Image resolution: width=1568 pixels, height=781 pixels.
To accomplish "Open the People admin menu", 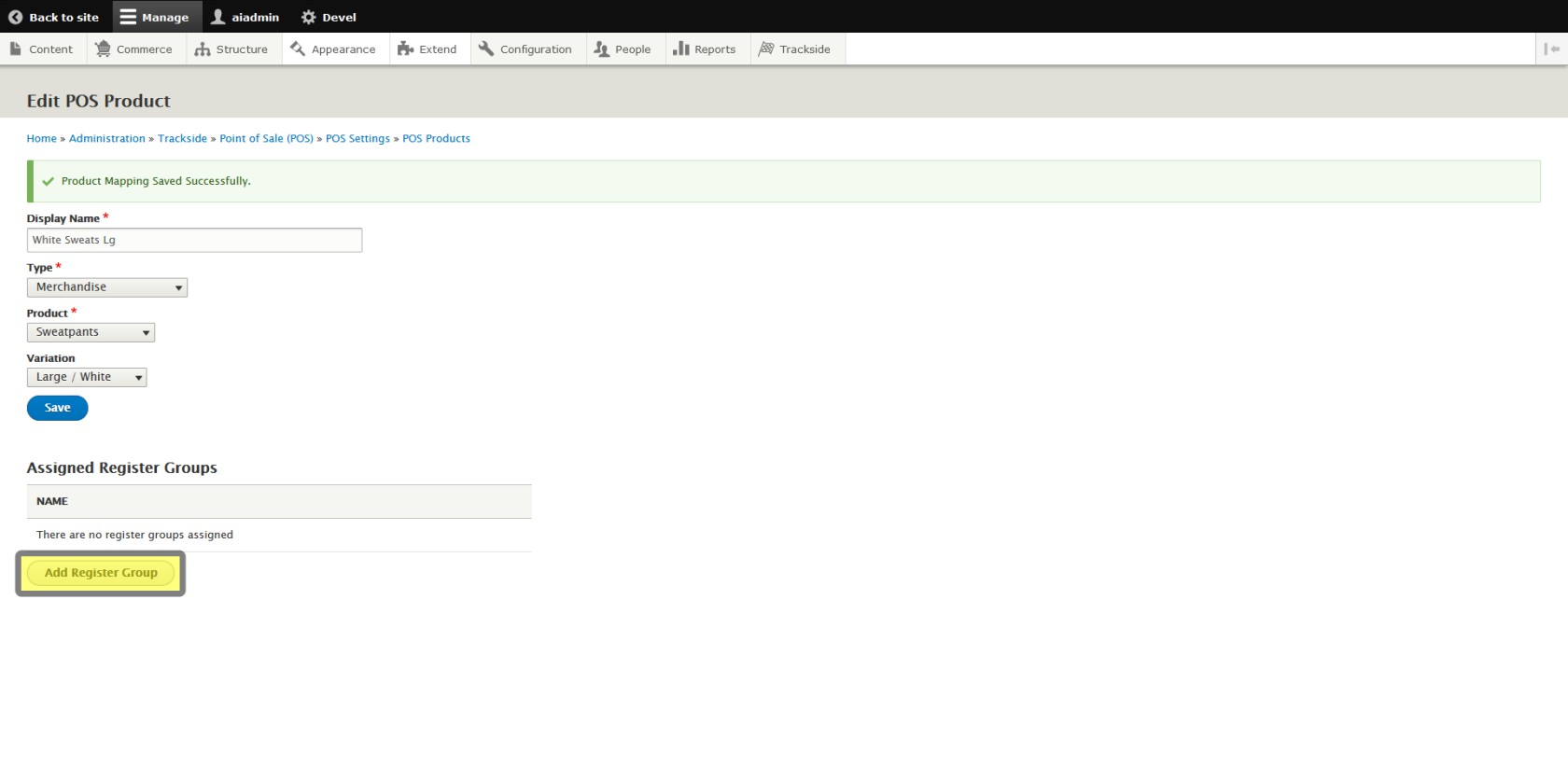I will pyautogui.click(x=623, y=49).
